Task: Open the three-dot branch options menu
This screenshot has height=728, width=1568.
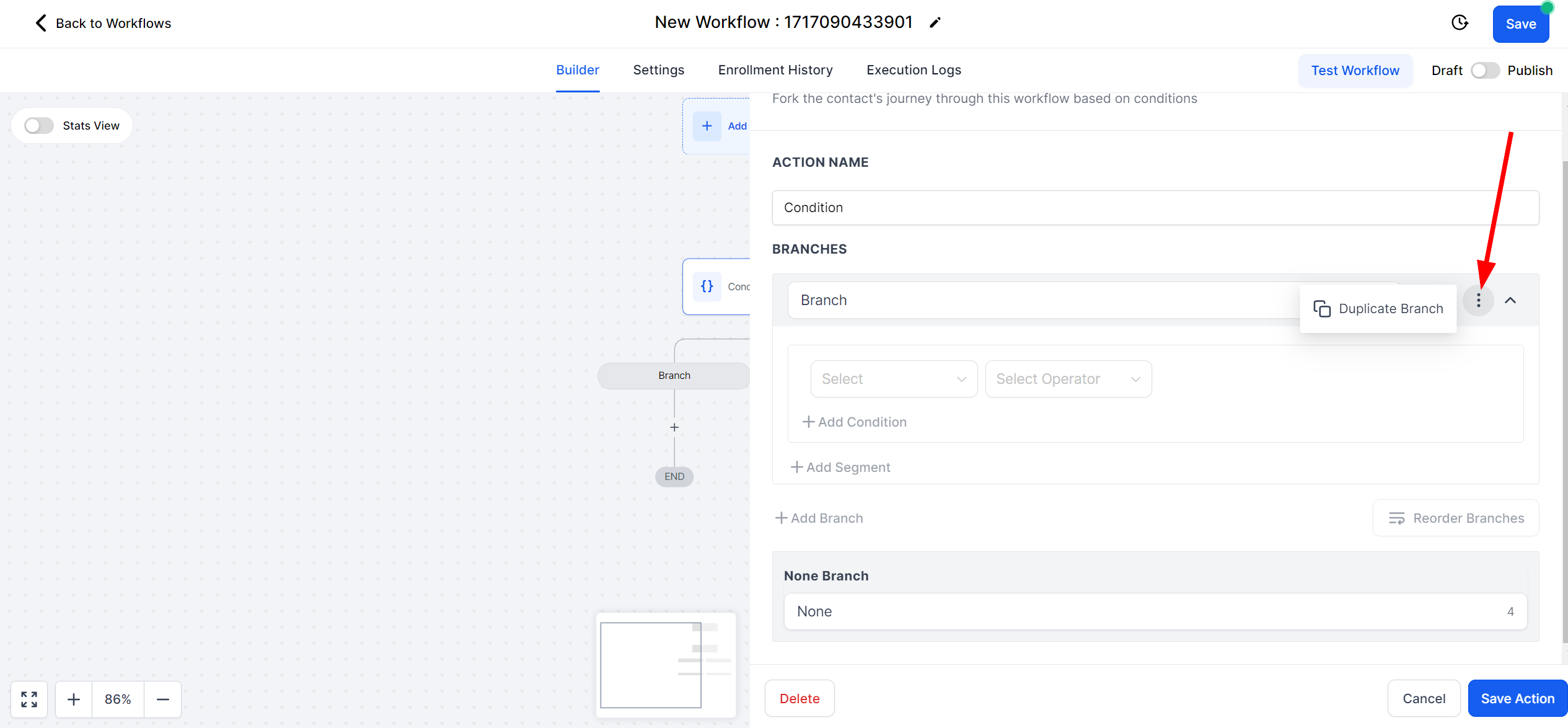Action: point(1478,301)
